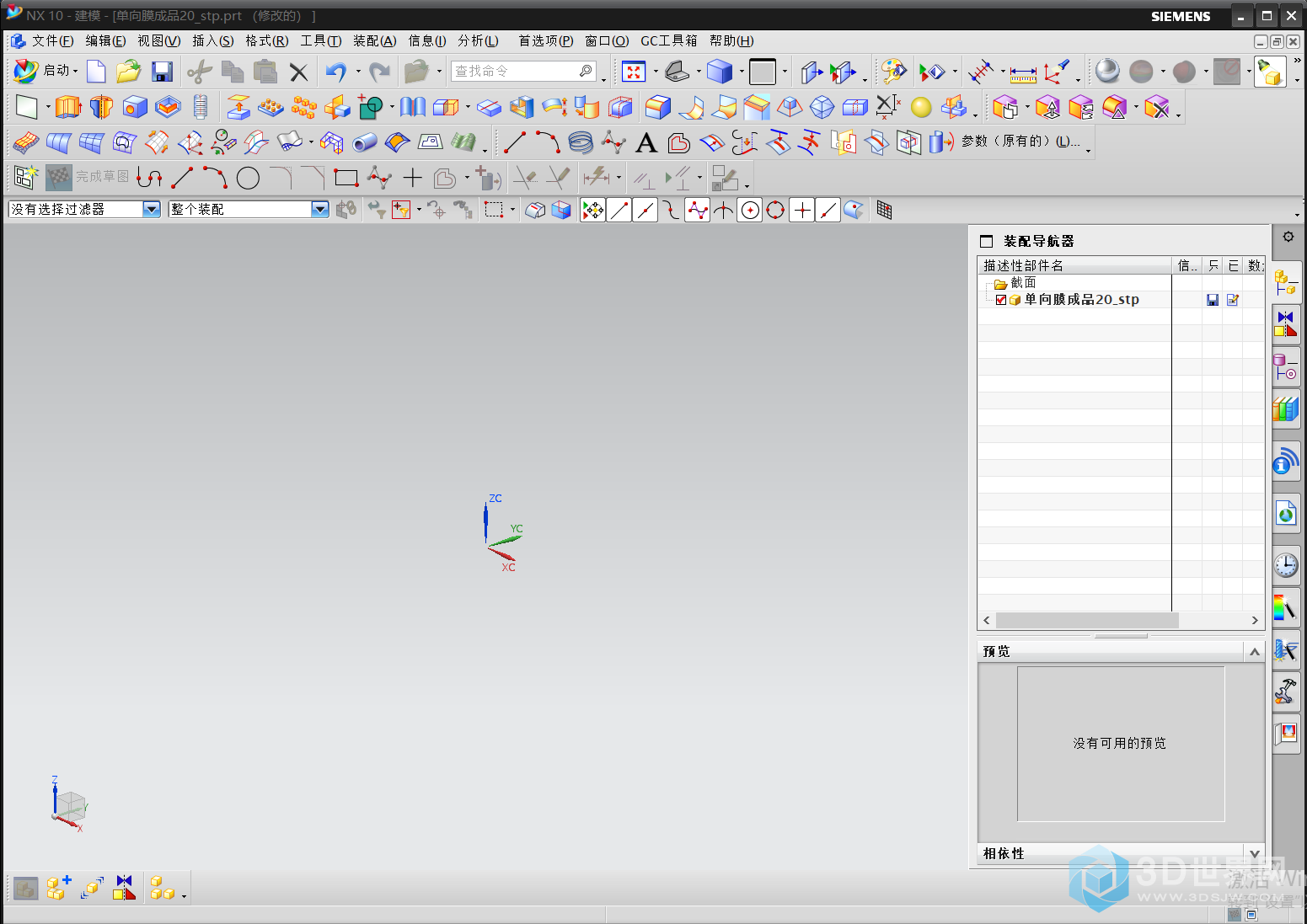The width and height of the screenshot is (1307, 924).
Task: Delete with the black X icon
Action: click(x=298, y=72)
